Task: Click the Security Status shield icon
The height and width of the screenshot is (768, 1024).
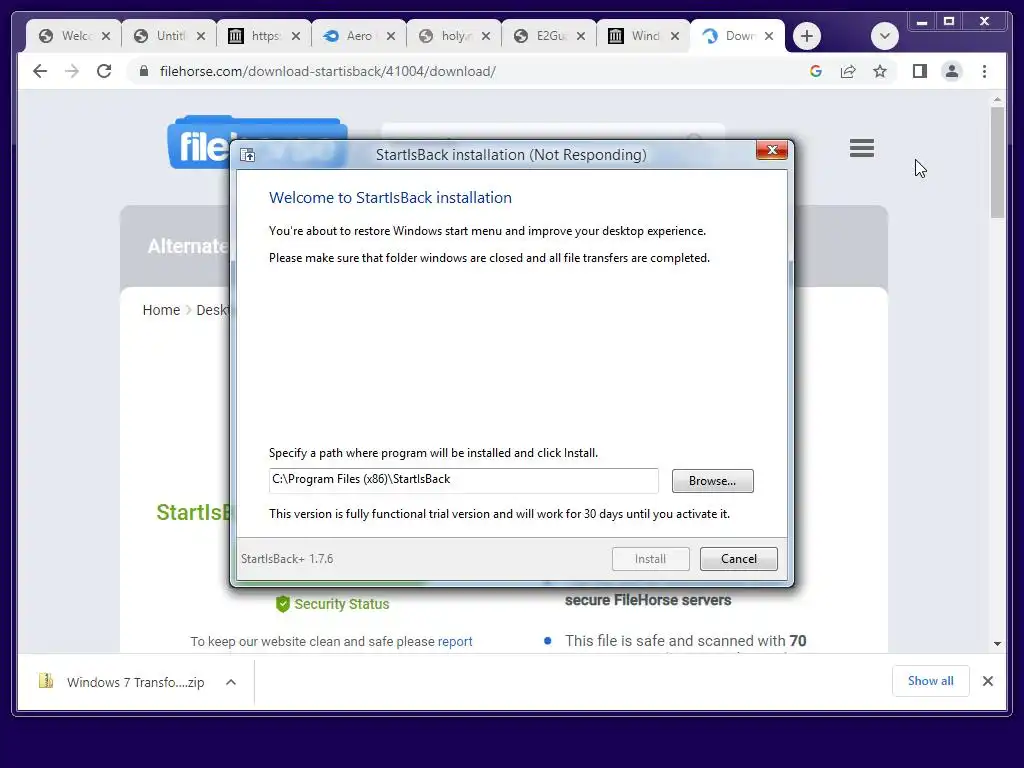Action: pyautogui.click(x=283, y=603)
